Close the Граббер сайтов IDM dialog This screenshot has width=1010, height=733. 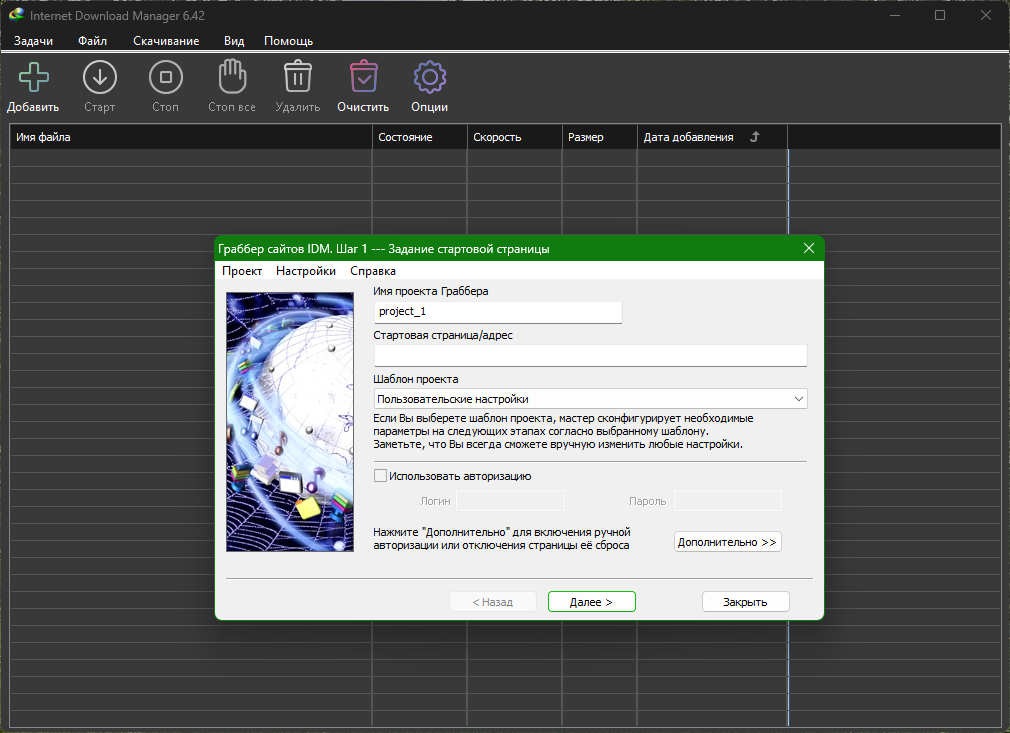[x=809, y=249]
